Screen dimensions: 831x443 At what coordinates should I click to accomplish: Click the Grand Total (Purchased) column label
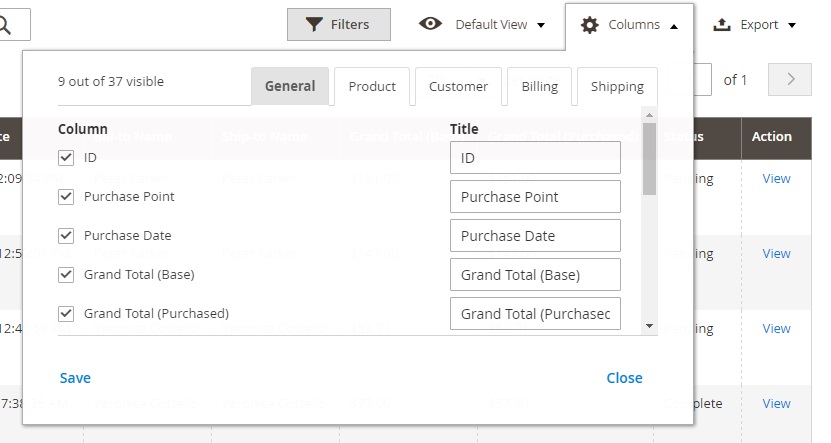coord(156,313)
